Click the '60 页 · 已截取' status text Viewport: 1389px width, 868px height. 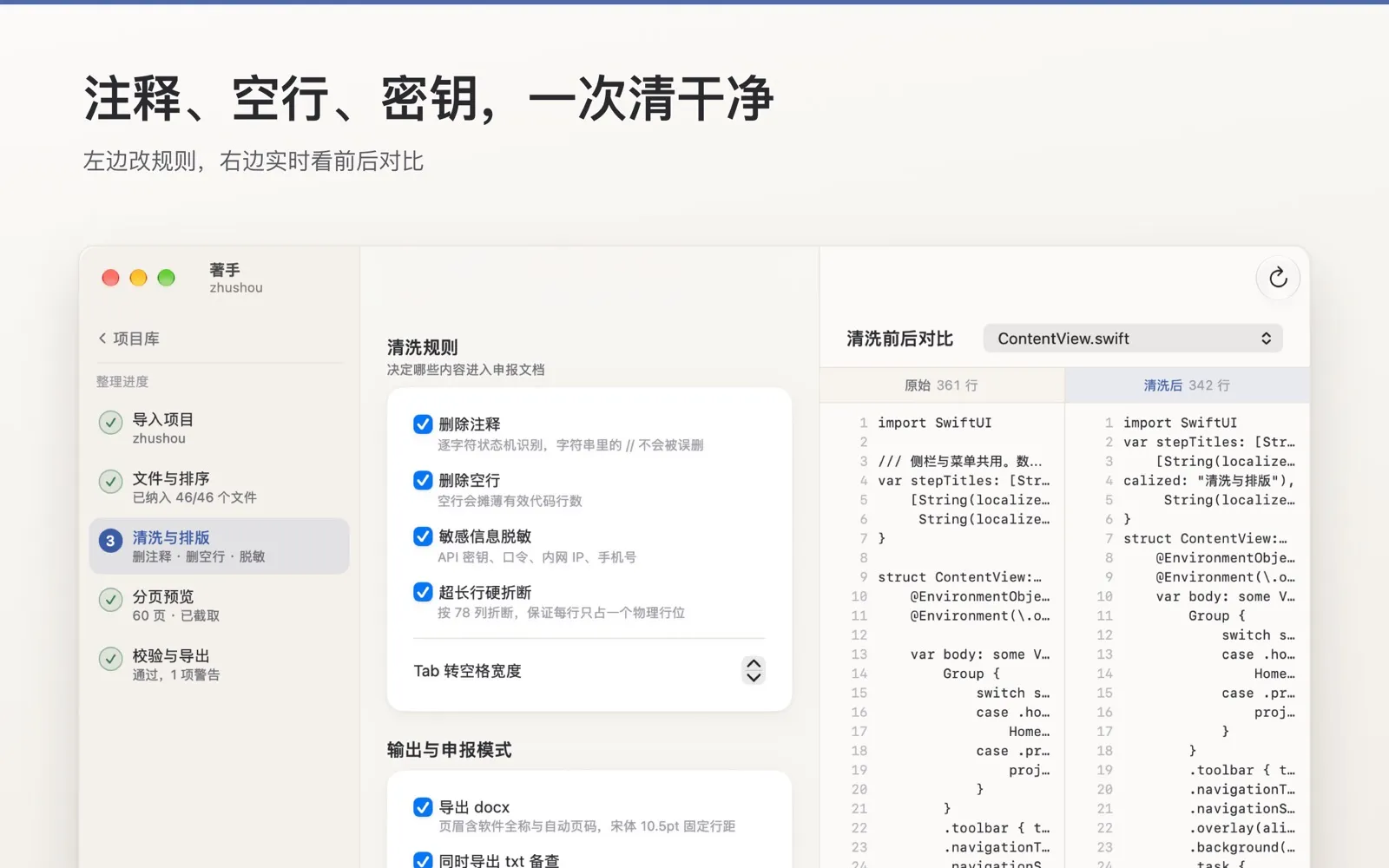pyautogui.click(x=176, y=615)
